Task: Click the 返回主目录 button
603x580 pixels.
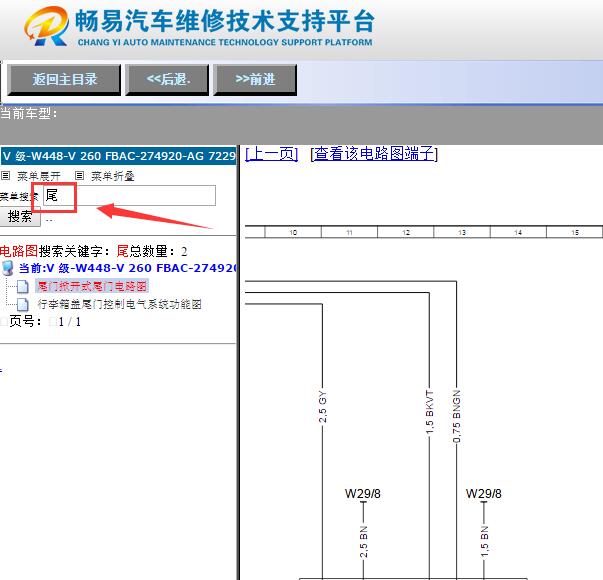Action: (64, 80)
